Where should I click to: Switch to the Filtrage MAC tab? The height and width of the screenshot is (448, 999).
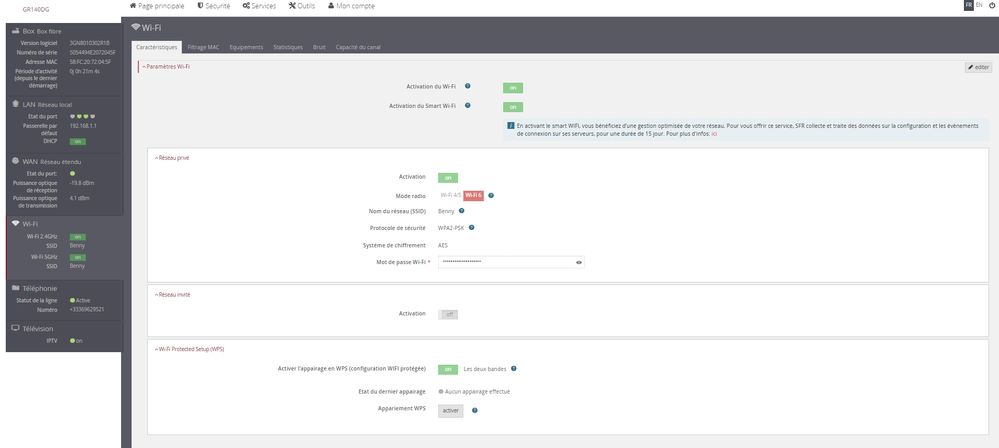203,47
